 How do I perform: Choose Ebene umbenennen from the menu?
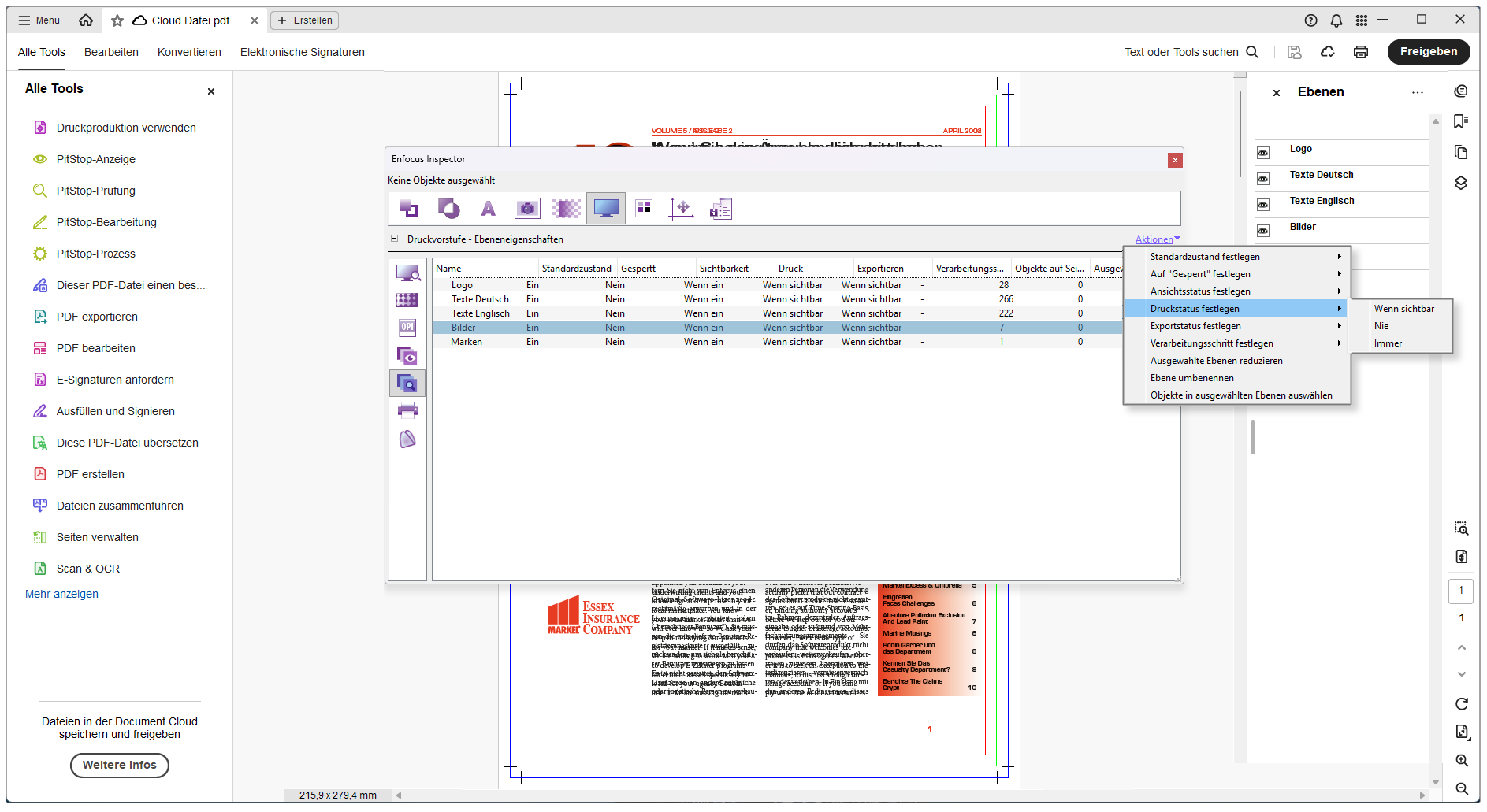pyautogui.click(x=1191, y=377)
